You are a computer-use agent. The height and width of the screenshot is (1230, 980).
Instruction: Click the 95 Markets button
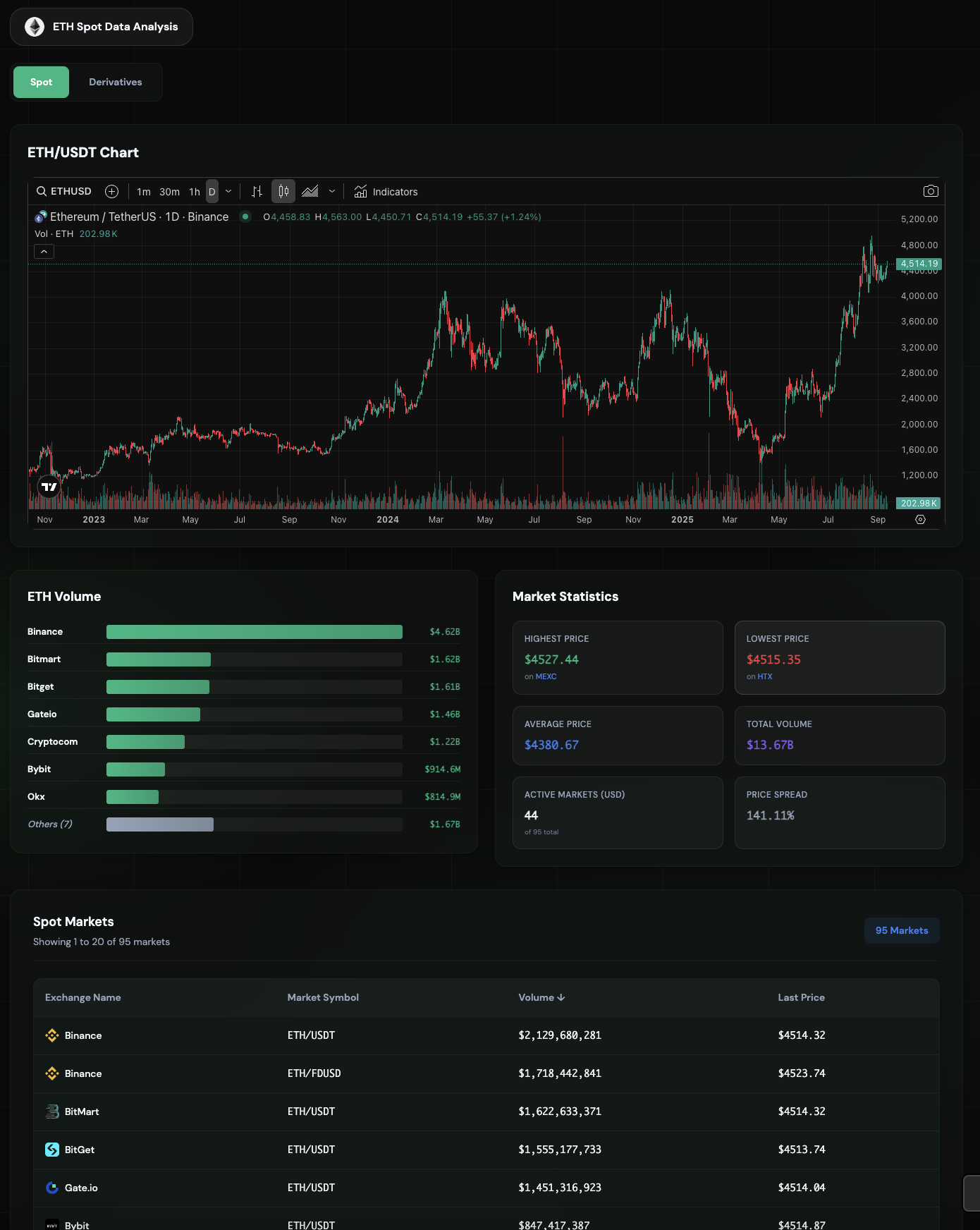[x=902, y=930]
